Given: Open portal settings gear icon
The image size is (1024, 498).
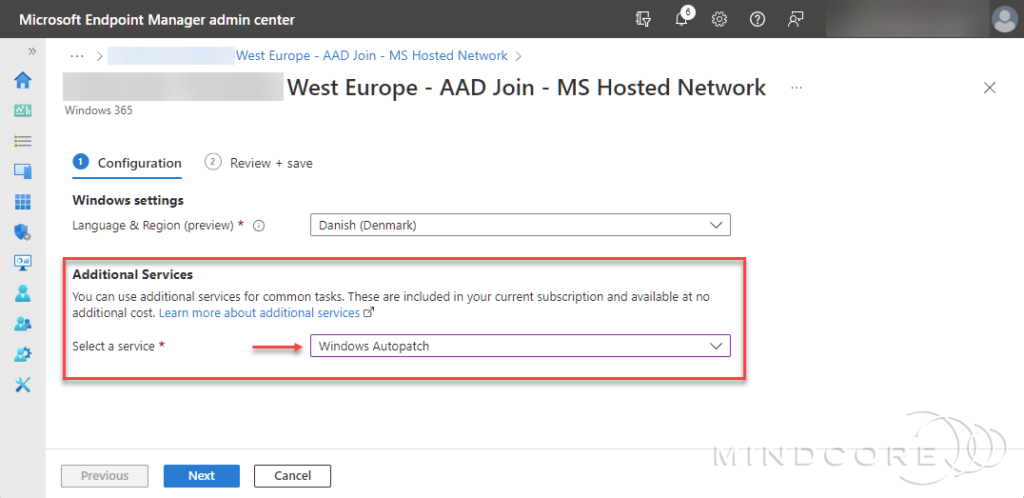Looking at the screenshot, I should (719, 19).
